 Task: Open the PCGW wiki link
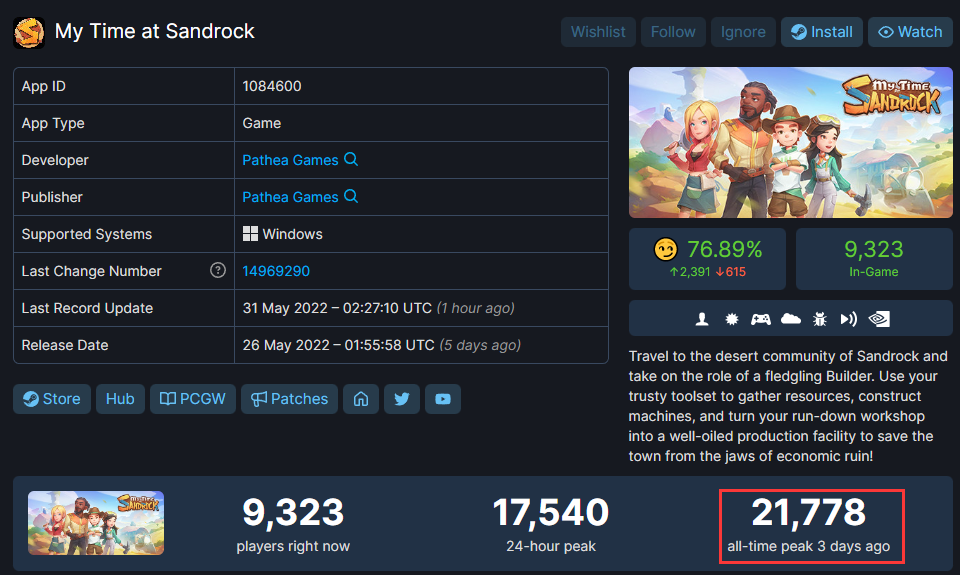pyautogui.click(x=193, y=399)
